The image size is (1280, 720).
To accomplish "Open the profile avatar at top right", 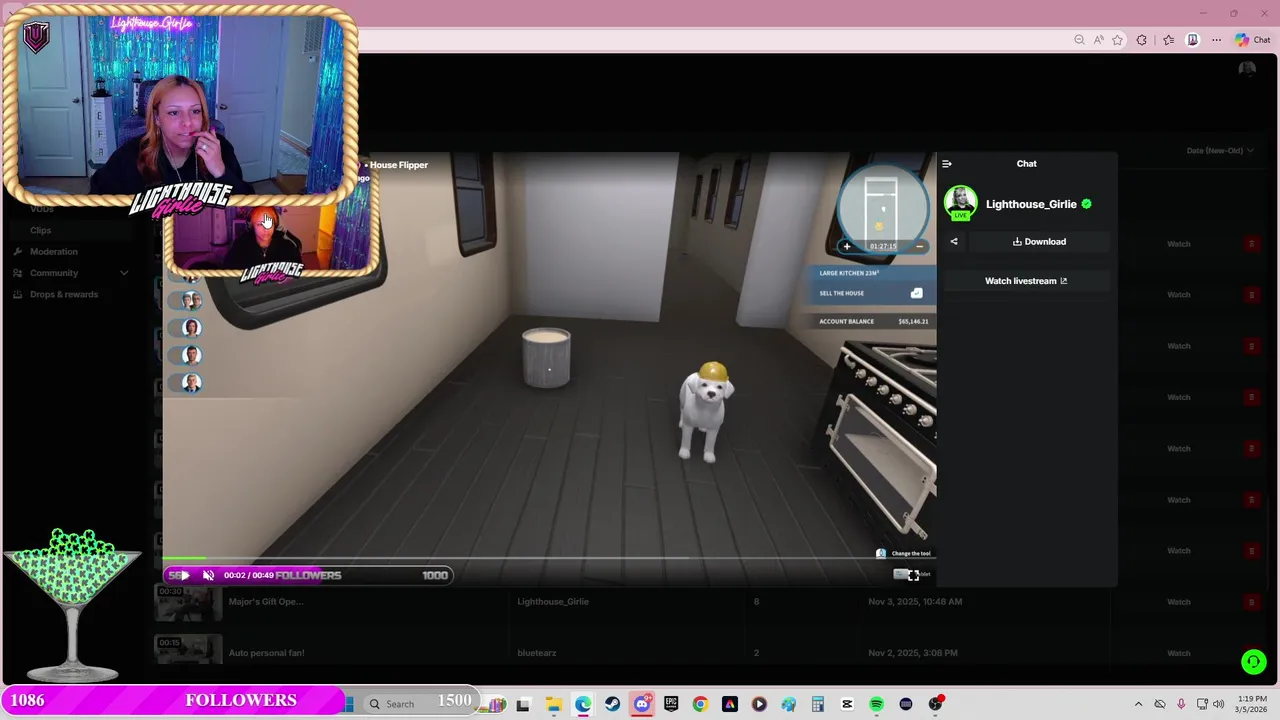I will tap(1247, 69).
